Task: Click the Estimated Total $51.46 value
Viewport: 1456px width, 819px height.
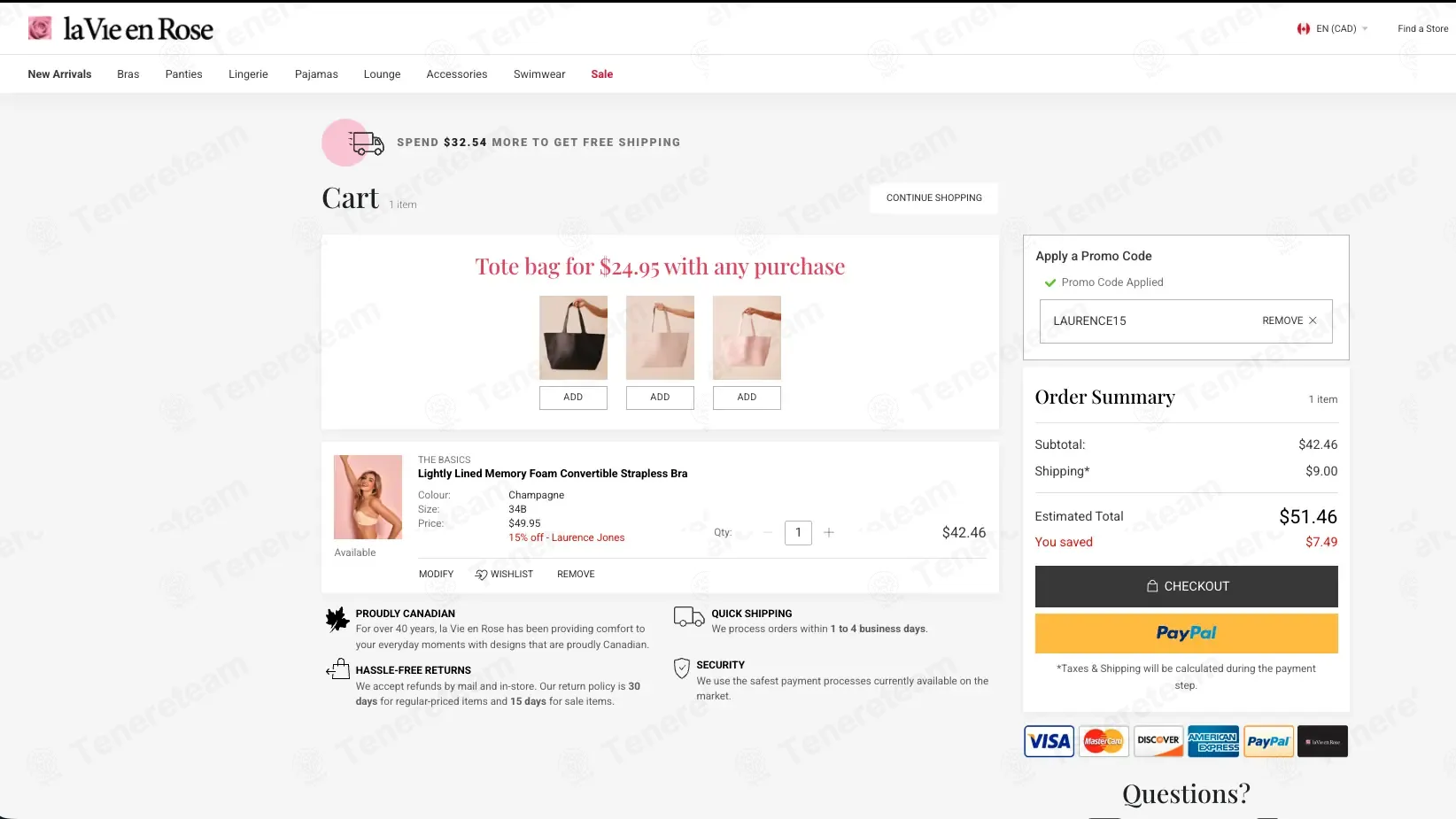Action: (x=1308, y=517)
